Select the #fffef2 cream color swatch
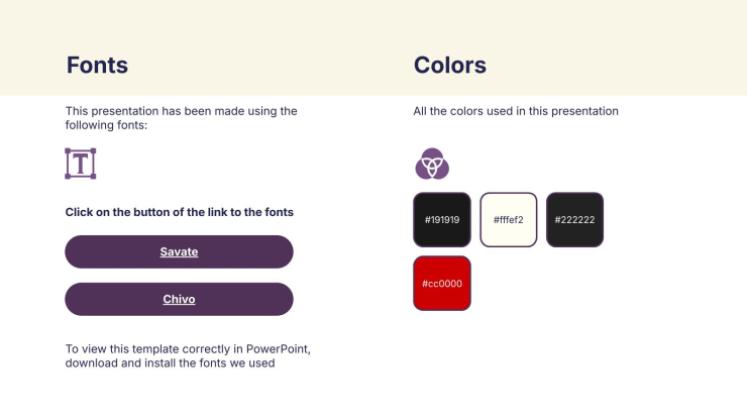This screenshot has height=420, width=747. (x=509, y=219)
